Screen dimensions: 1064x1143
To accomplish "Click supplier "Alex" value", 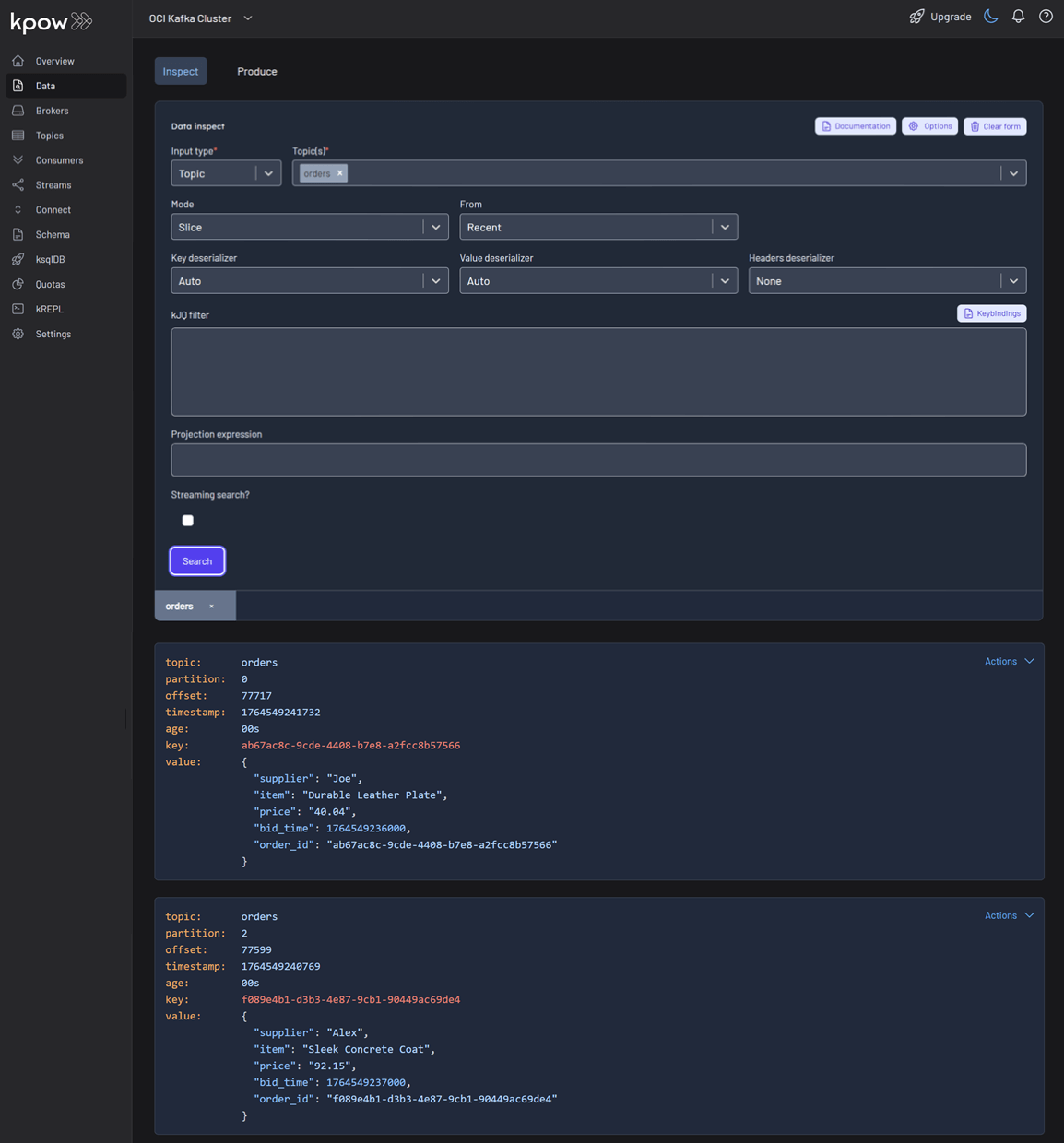I will pyautogui.click(x=345, y=1033).
